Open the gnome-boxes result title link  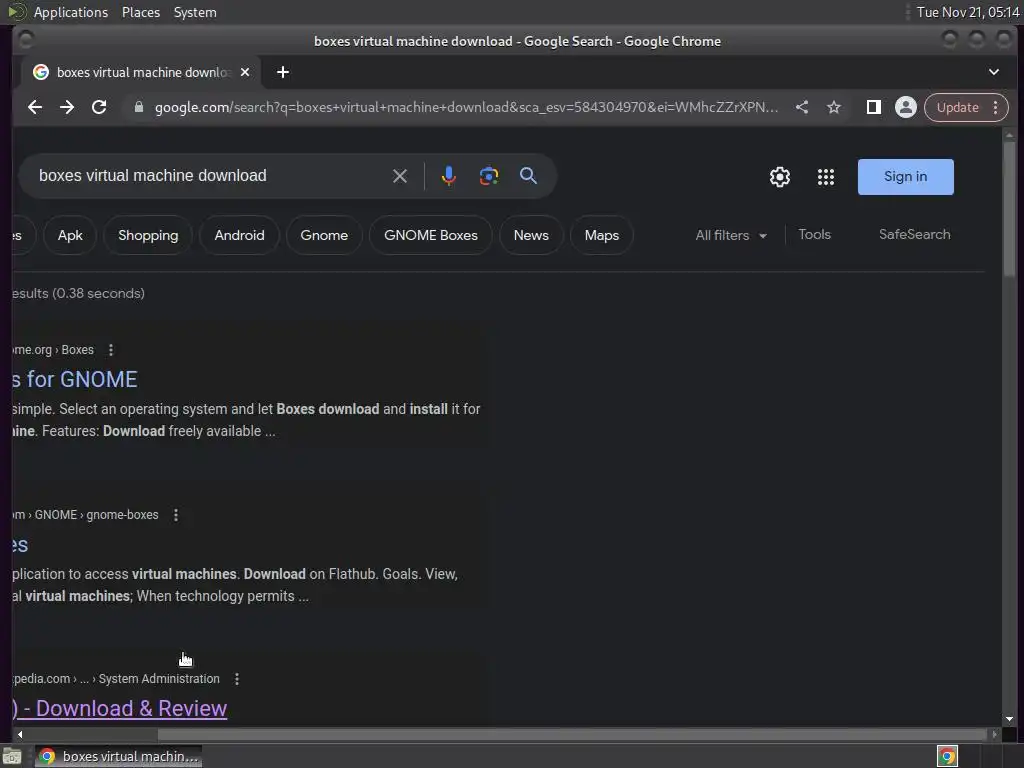[x=20, y=545]
